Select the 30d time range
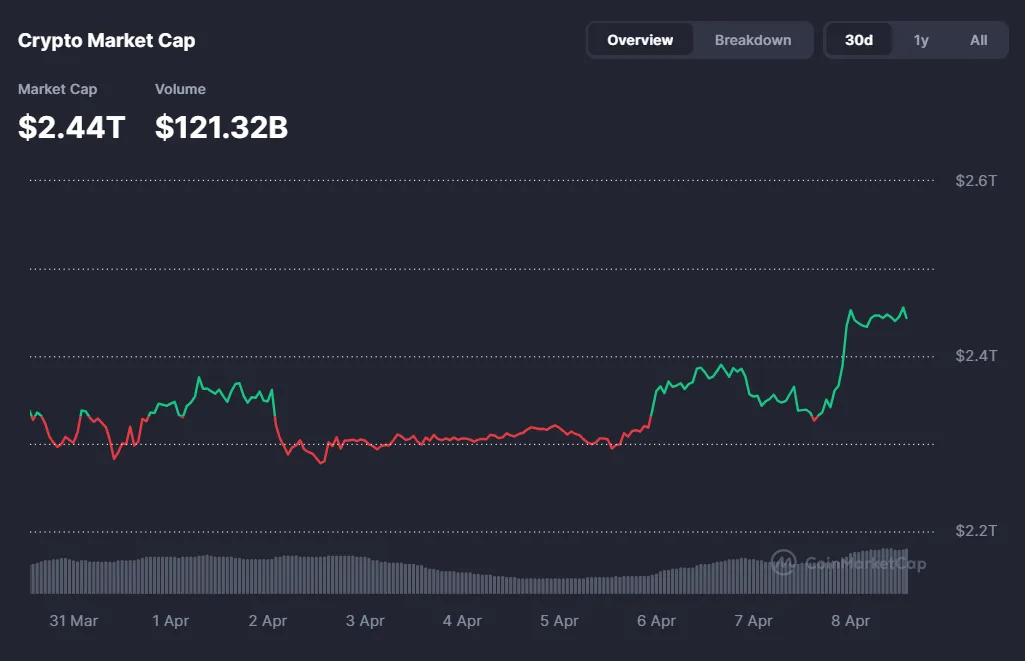1025x661 pixels. [858, 40]
